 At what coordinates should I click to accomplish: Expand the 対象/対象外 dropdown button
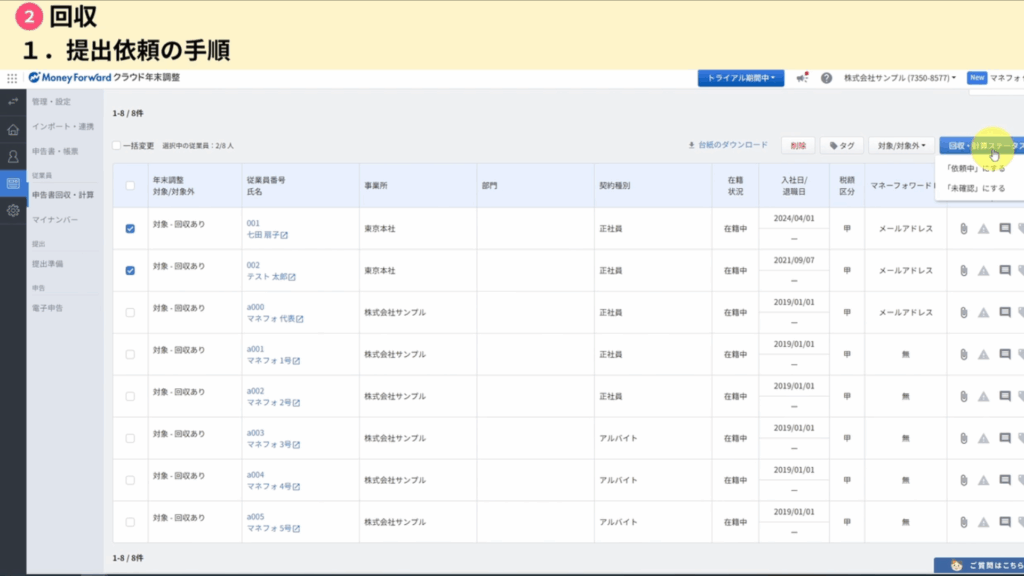coord(902,146)
